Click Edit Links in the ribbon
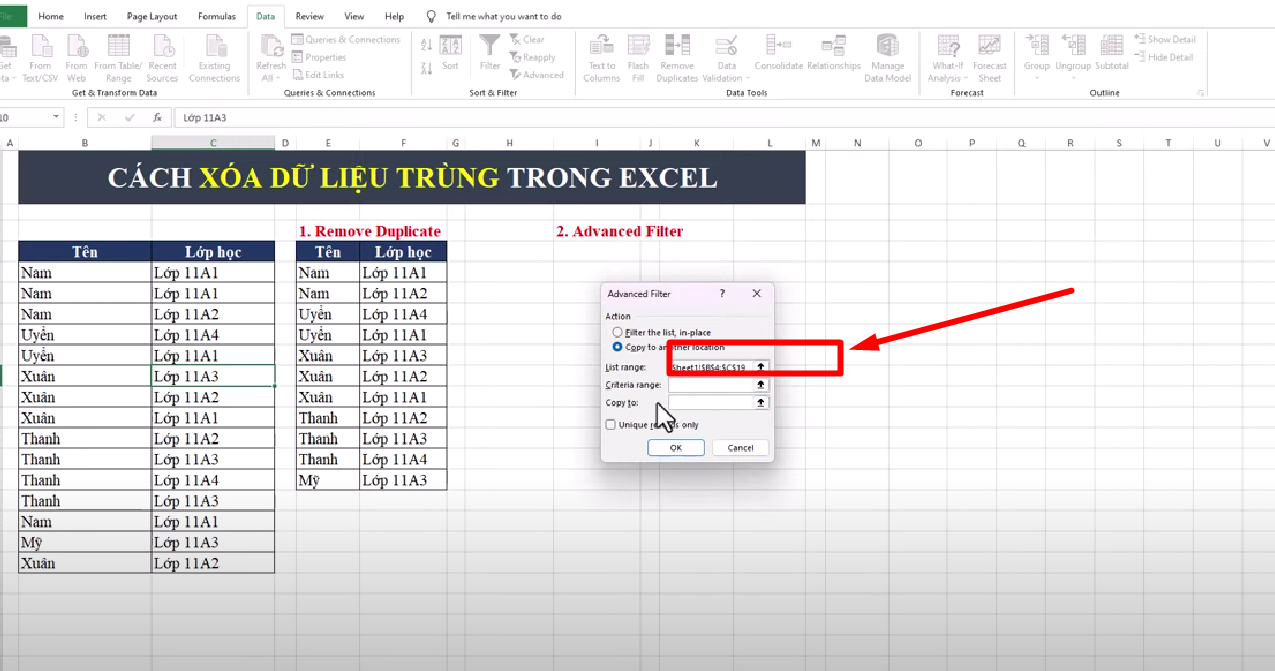The height and width of the screenshot is (671, 1275). (x=318, y=75)
